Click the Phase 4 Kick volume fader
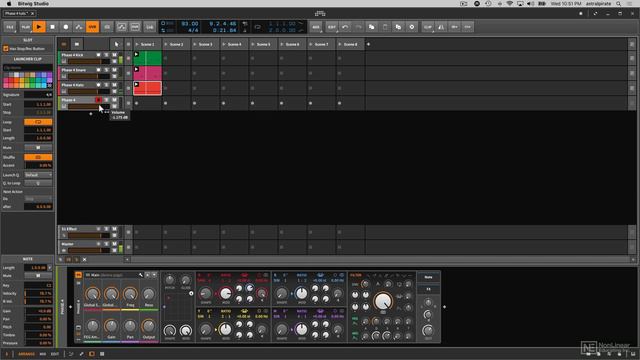640x360 pixels. tap(89, 61)
